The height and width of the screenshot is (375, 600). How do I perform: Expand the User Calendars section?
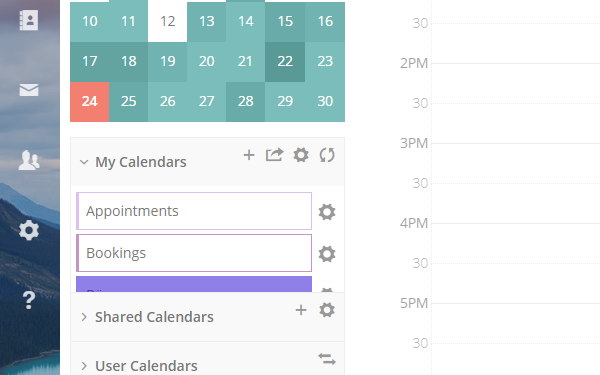tap(84, 366)
